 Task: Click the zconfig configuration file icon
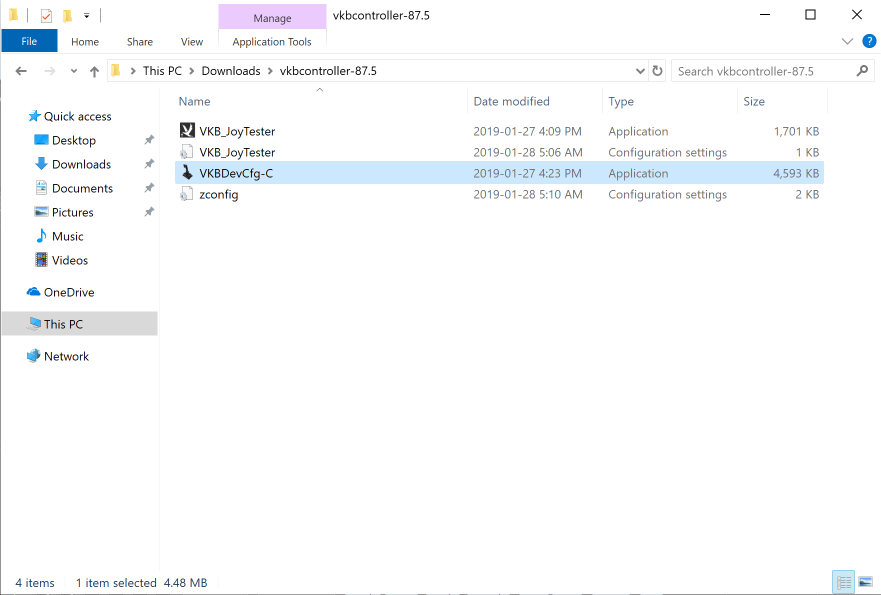coord(186,194)
